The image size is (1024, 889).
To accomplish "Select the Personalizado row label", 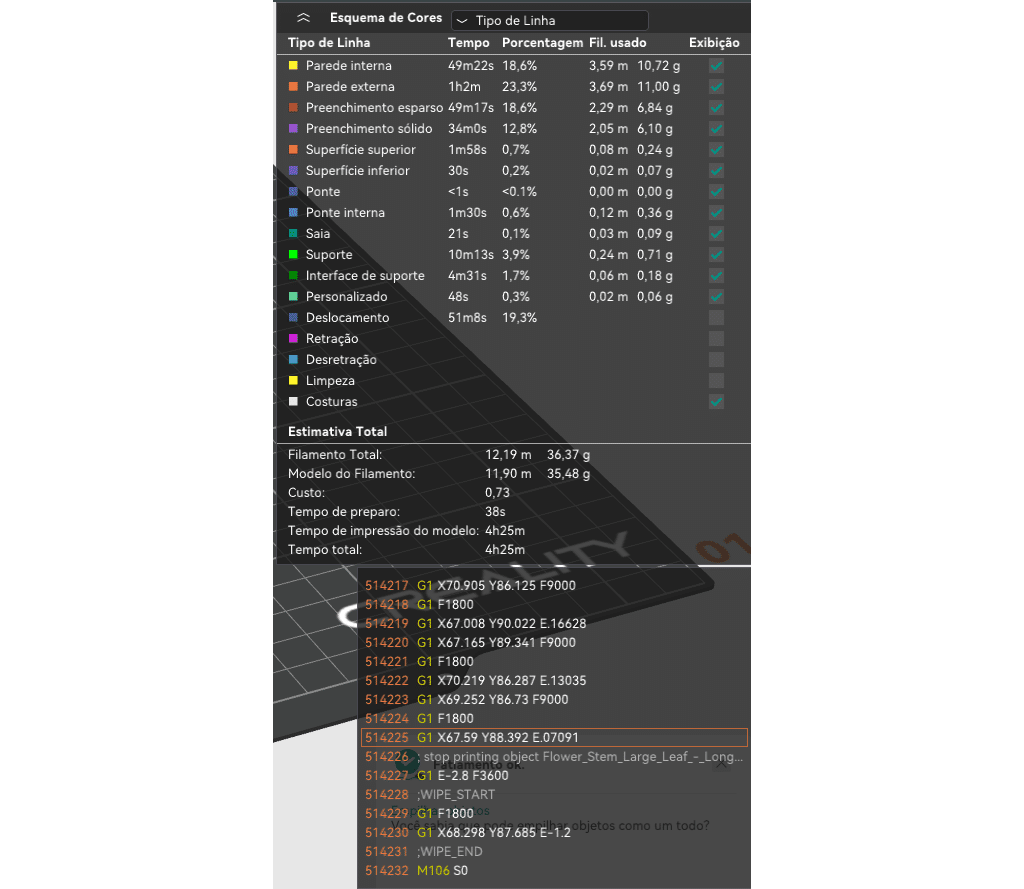I will (346, 297).
